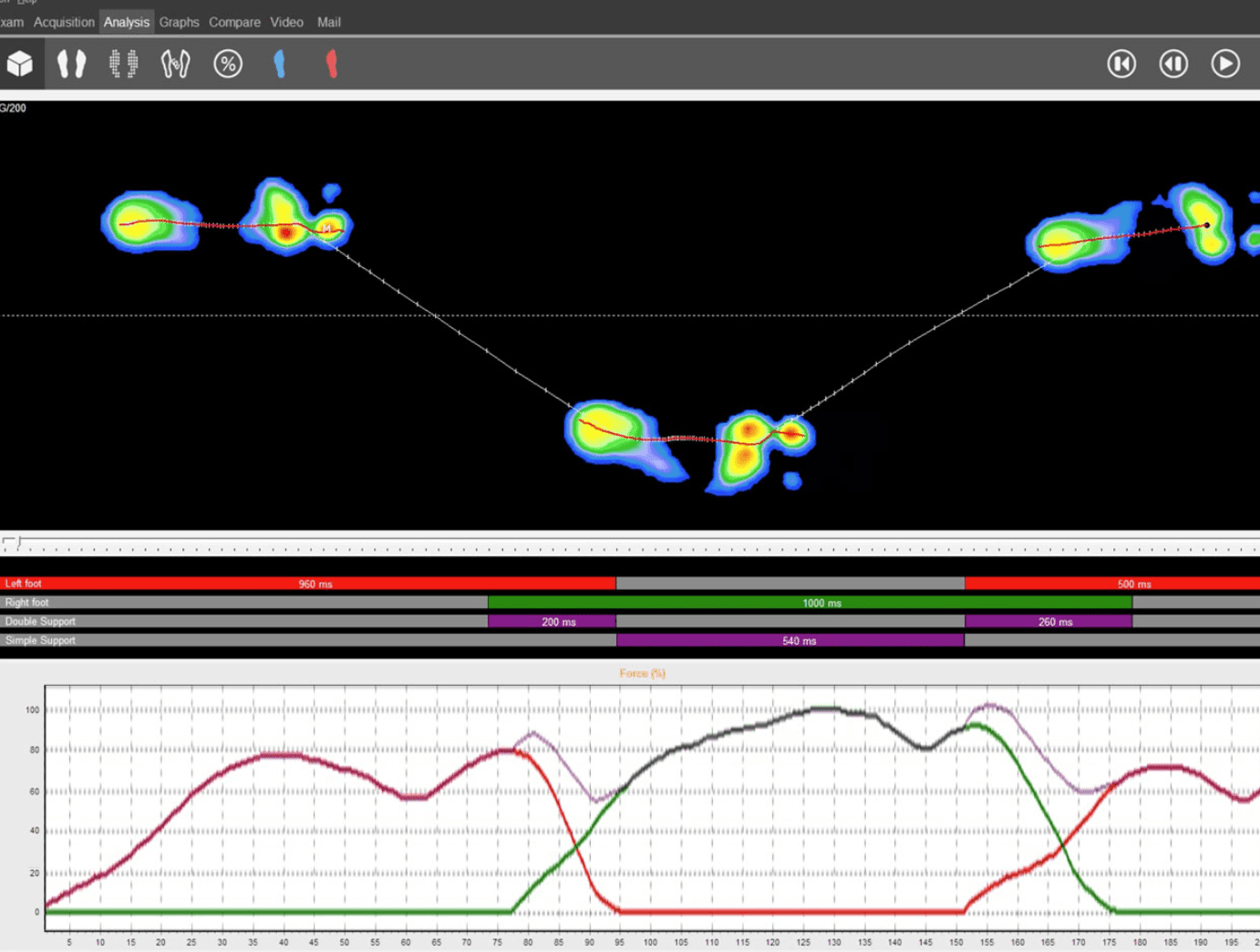Click the Mail tab
The image size is (1260, 952).
pyautogui.click(x=328, y=22)
